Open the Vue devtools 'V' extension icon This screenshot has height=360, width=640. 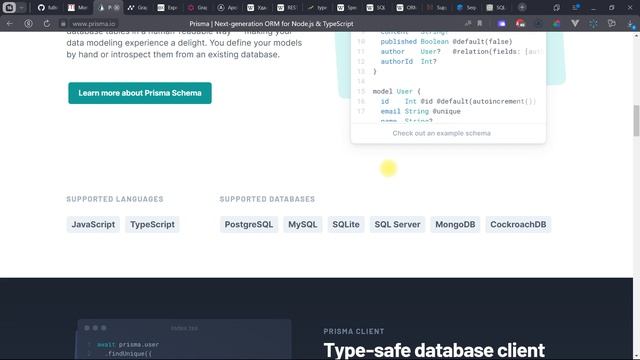click(575, 24)
